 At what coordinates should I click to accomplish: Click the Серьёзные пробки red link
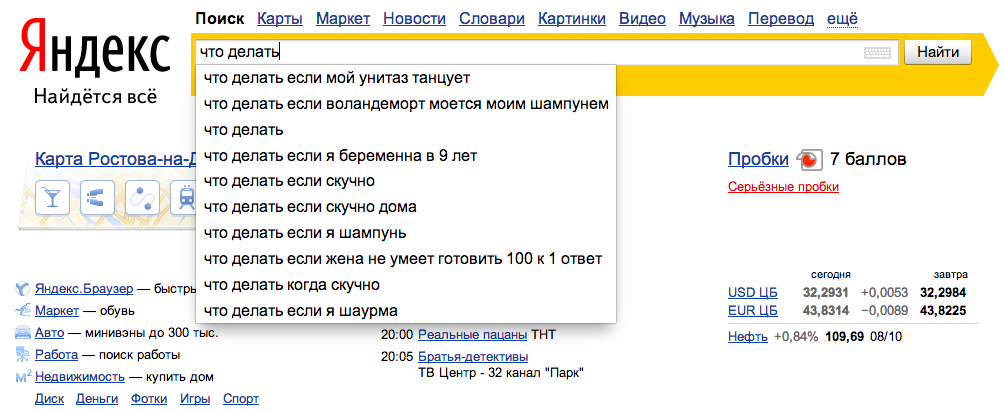(783, 187)
